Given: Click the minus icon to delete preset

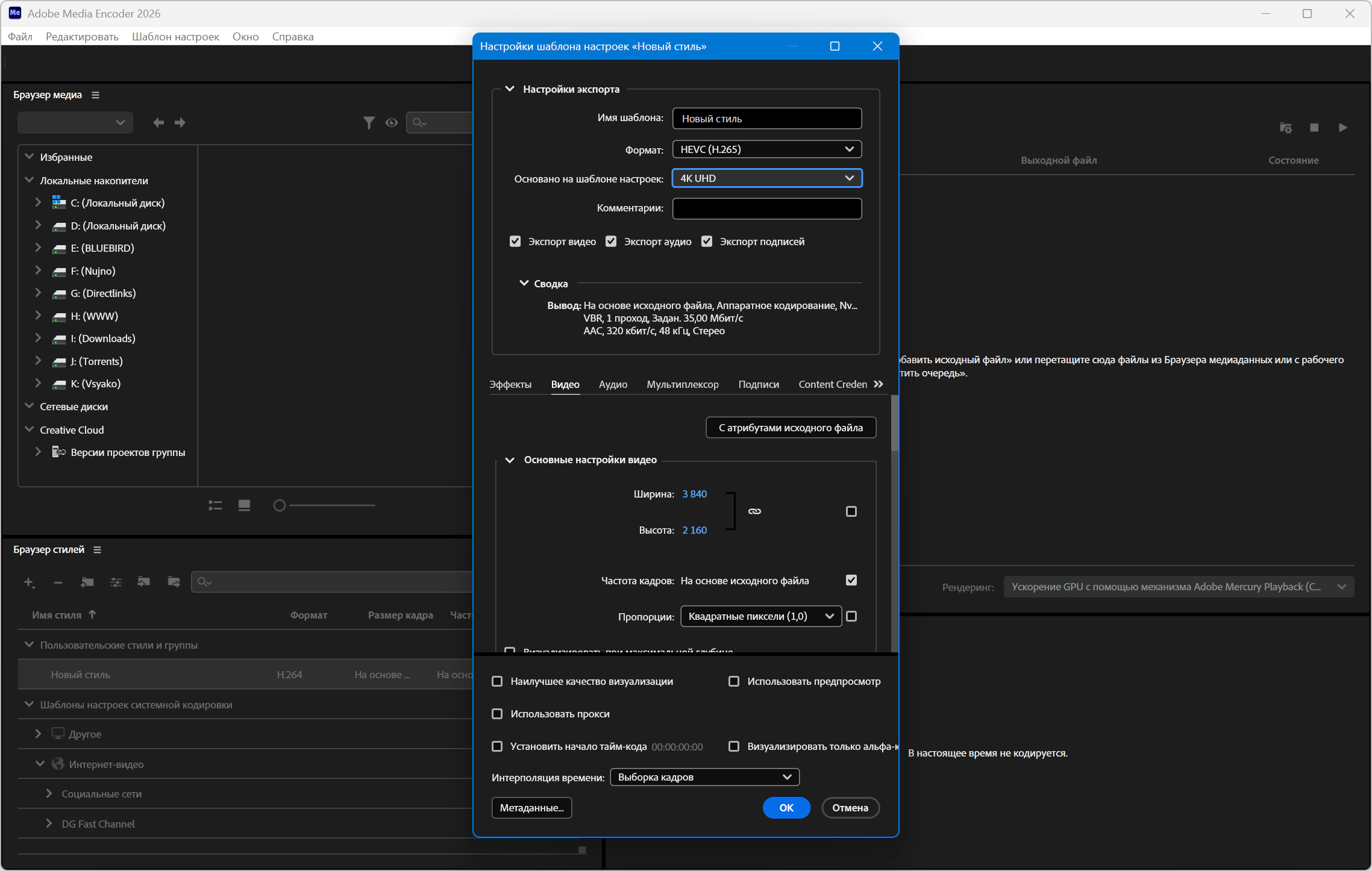Looking at the screenshot, I should click(x=58, y=582).
